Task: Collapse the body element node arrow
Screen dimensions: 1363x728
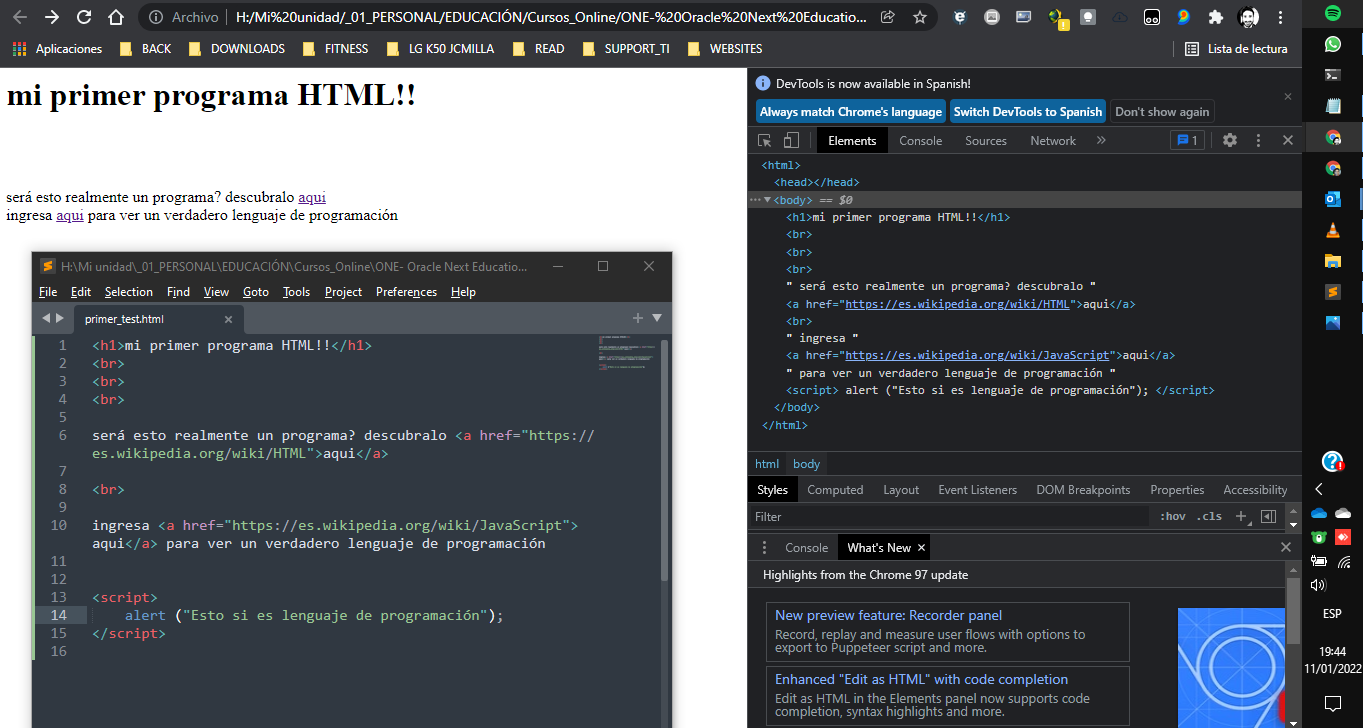Action: point(767,200)
